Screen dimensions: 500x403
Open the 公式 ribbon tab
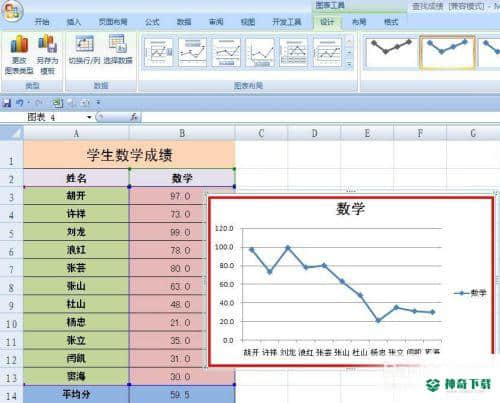coord(152,22)
